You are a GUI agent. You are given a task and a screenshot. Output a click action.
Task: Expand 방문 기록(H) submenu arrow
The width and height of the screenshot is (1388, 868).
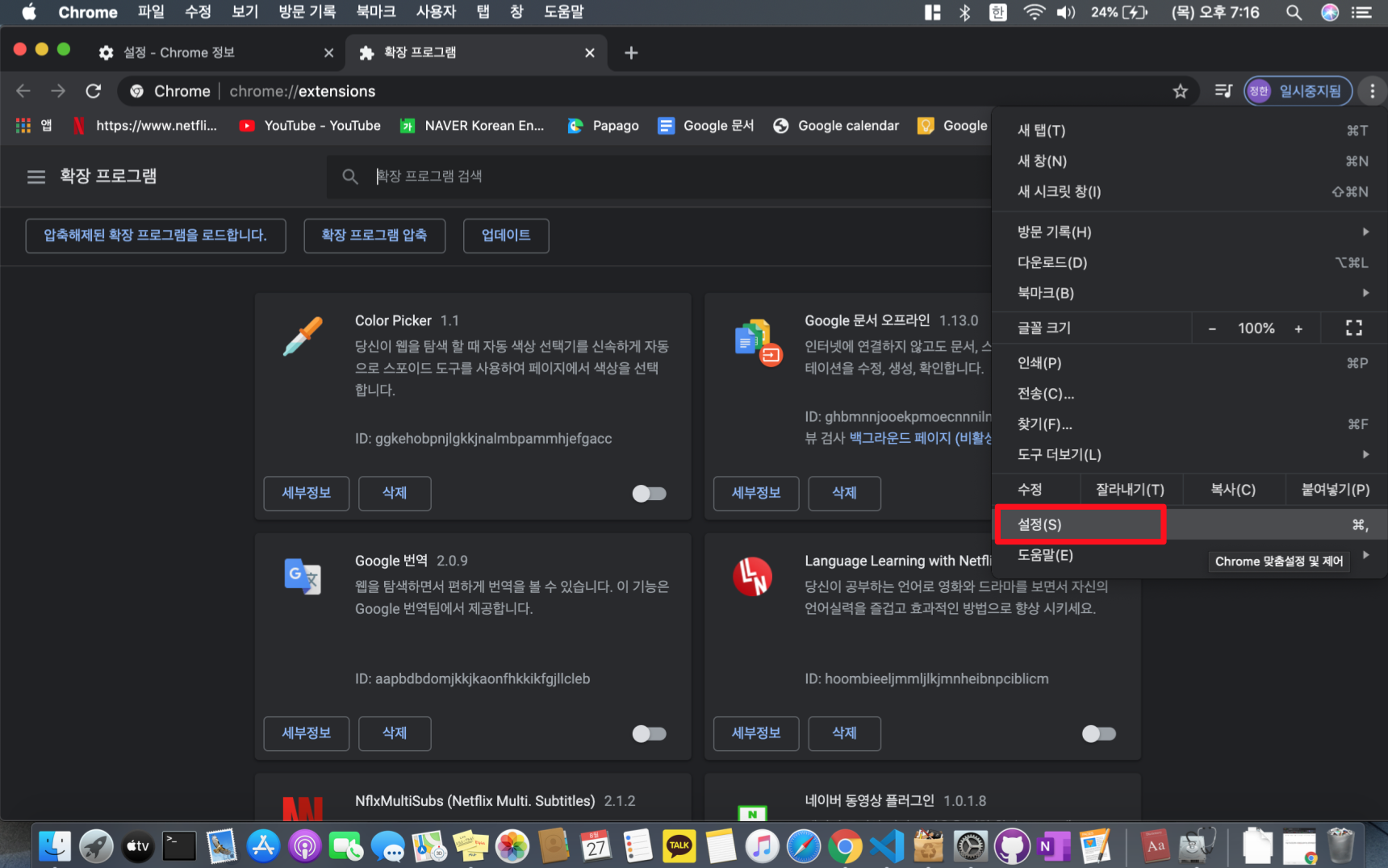pyautogui.click(x=1365, y=232)
